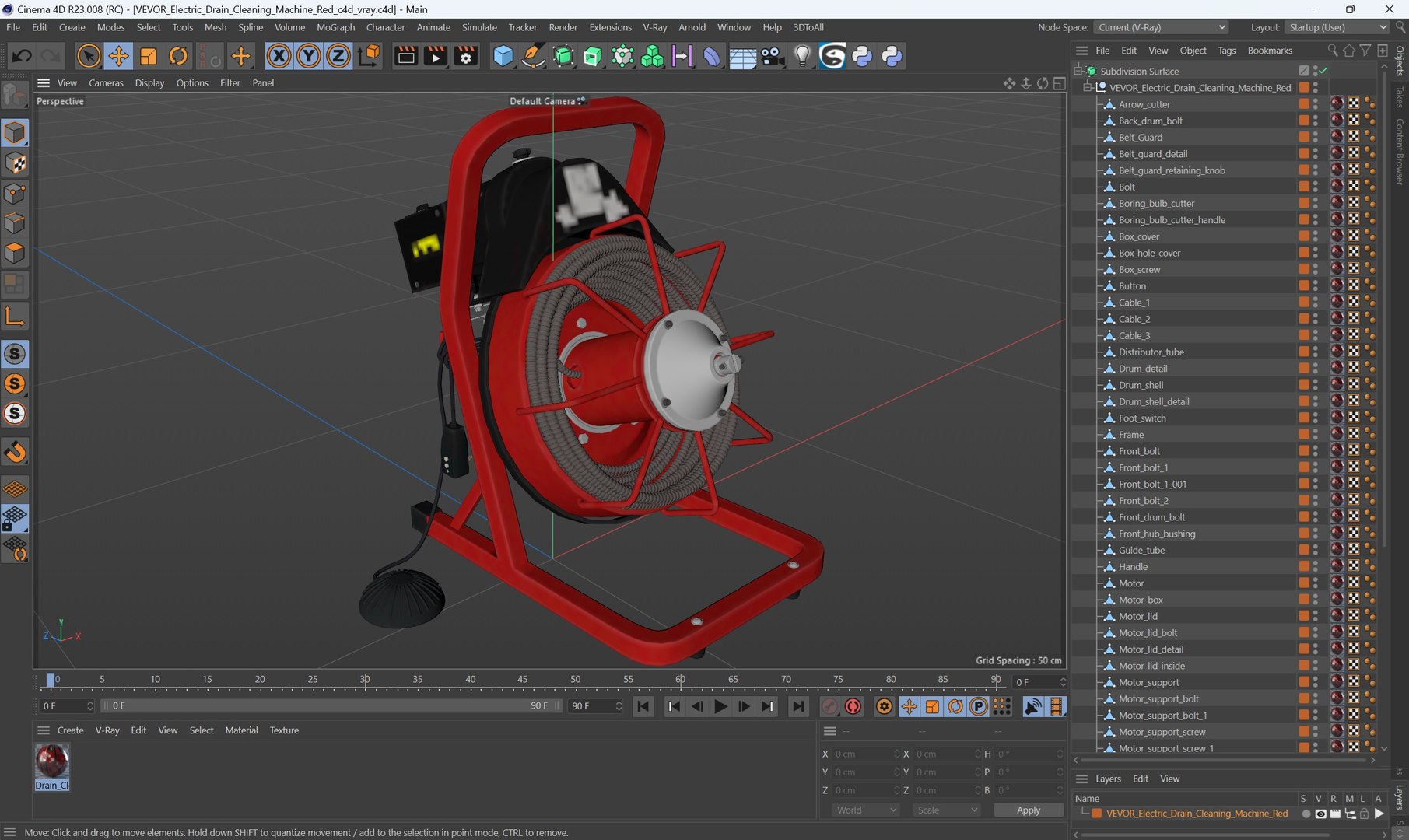The width and height of the screenshot is (1409, 840).
Task: Click the Live Selection tool
Action: 89,56
